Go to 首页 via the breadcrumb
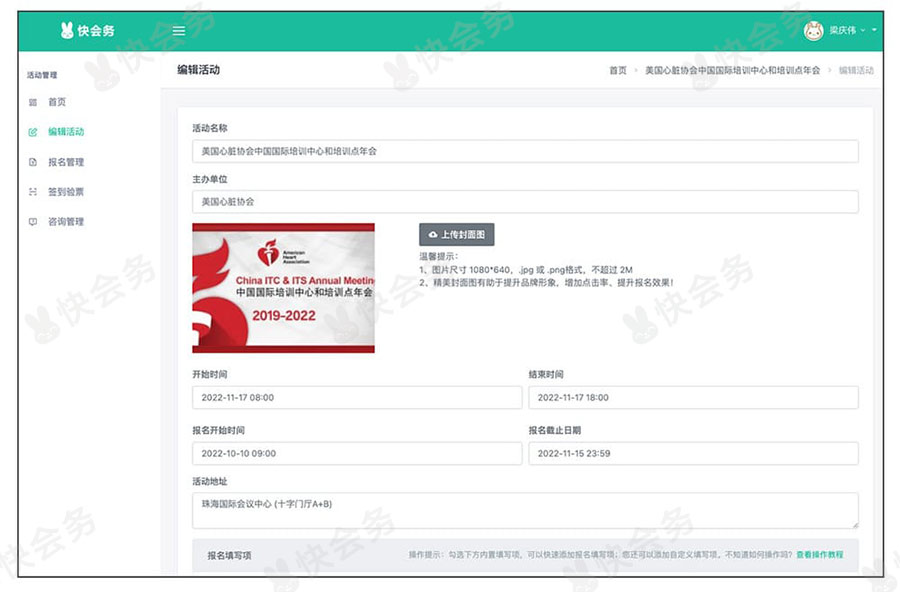900x592 pixels. [618, 71]
